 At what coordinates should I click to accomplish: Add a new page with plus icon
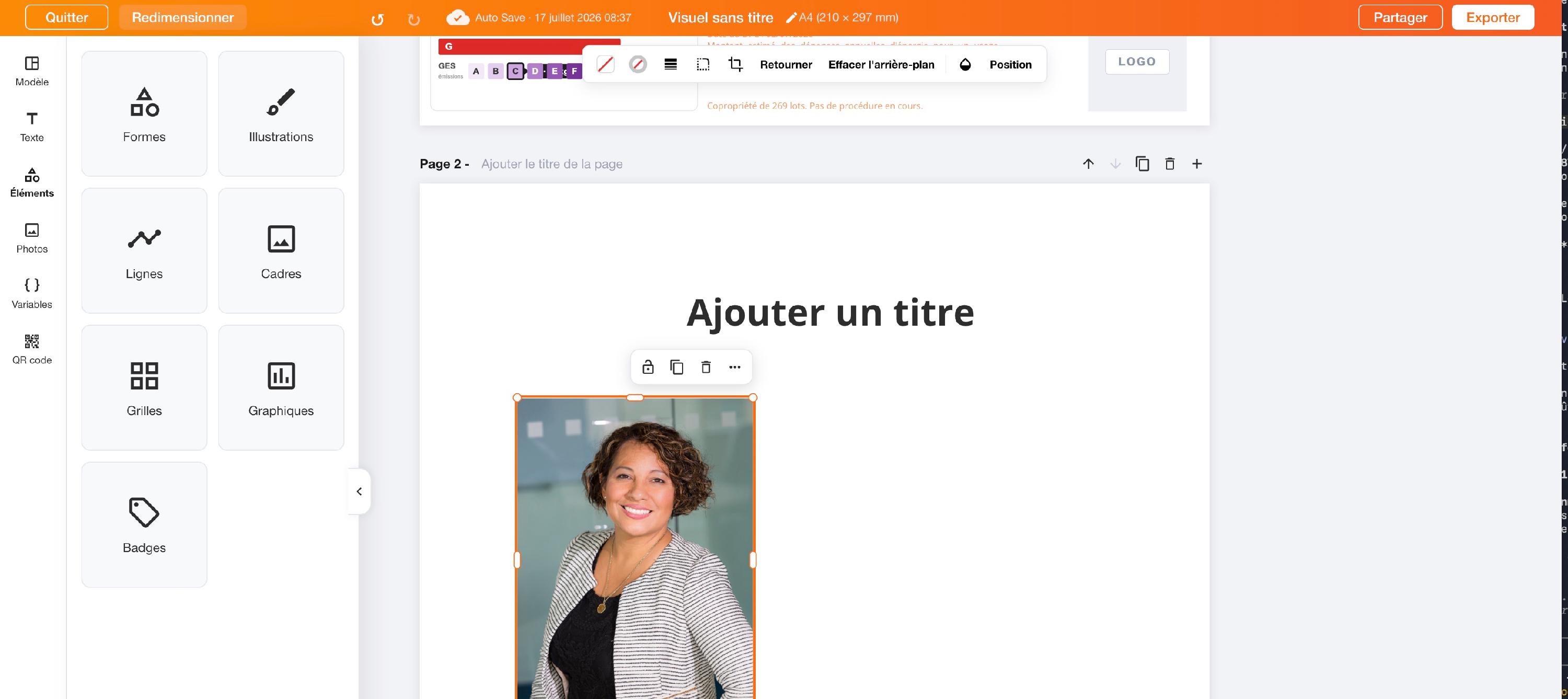(x=1196, y=163)
